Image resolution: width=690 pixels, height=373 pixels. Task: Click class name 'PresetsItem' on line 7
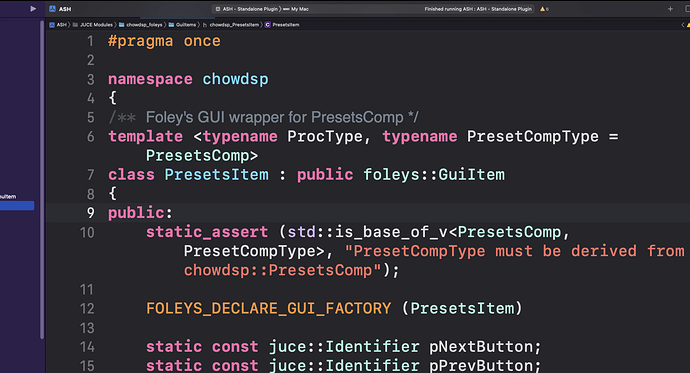(217, 175)
